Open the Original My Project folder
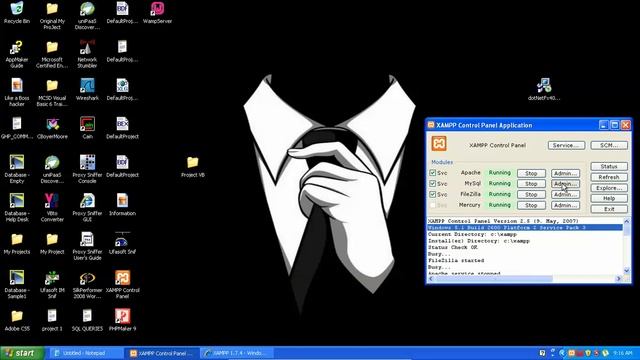This screenshot has width=640, height=360. [52, 16]
